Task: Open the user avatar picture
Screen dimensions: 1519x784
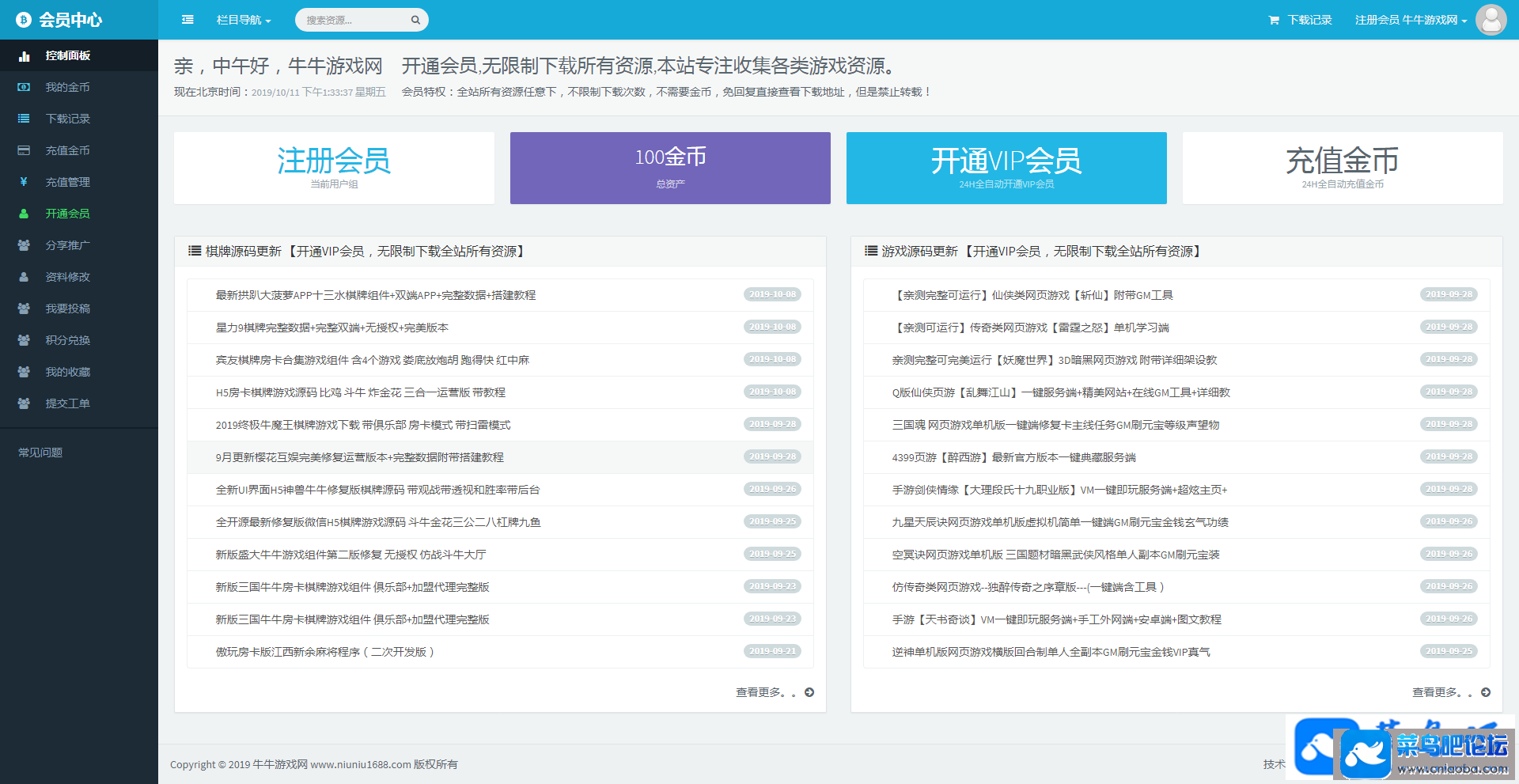Action: pos(1491,20)
